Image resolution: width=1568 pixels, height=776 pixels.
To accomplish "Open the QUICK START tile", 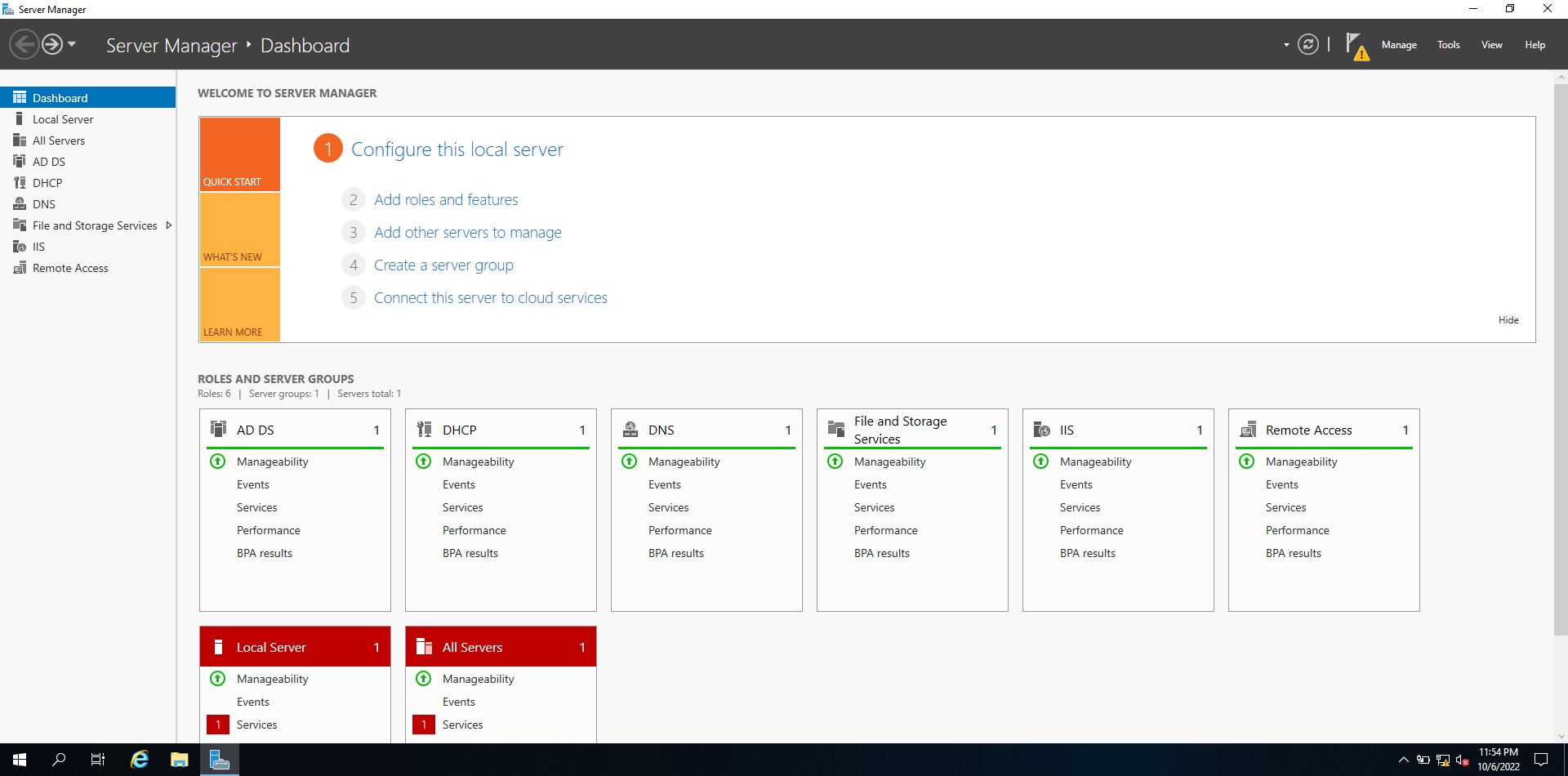I will pos(240,154).
